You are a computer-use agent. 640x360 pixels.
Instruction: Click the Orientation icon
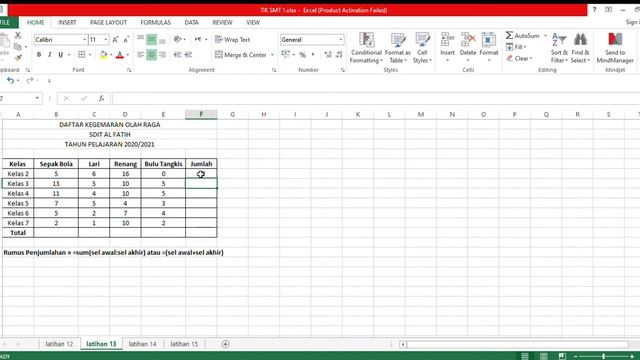pyautogui.click(x=177, y=39)
